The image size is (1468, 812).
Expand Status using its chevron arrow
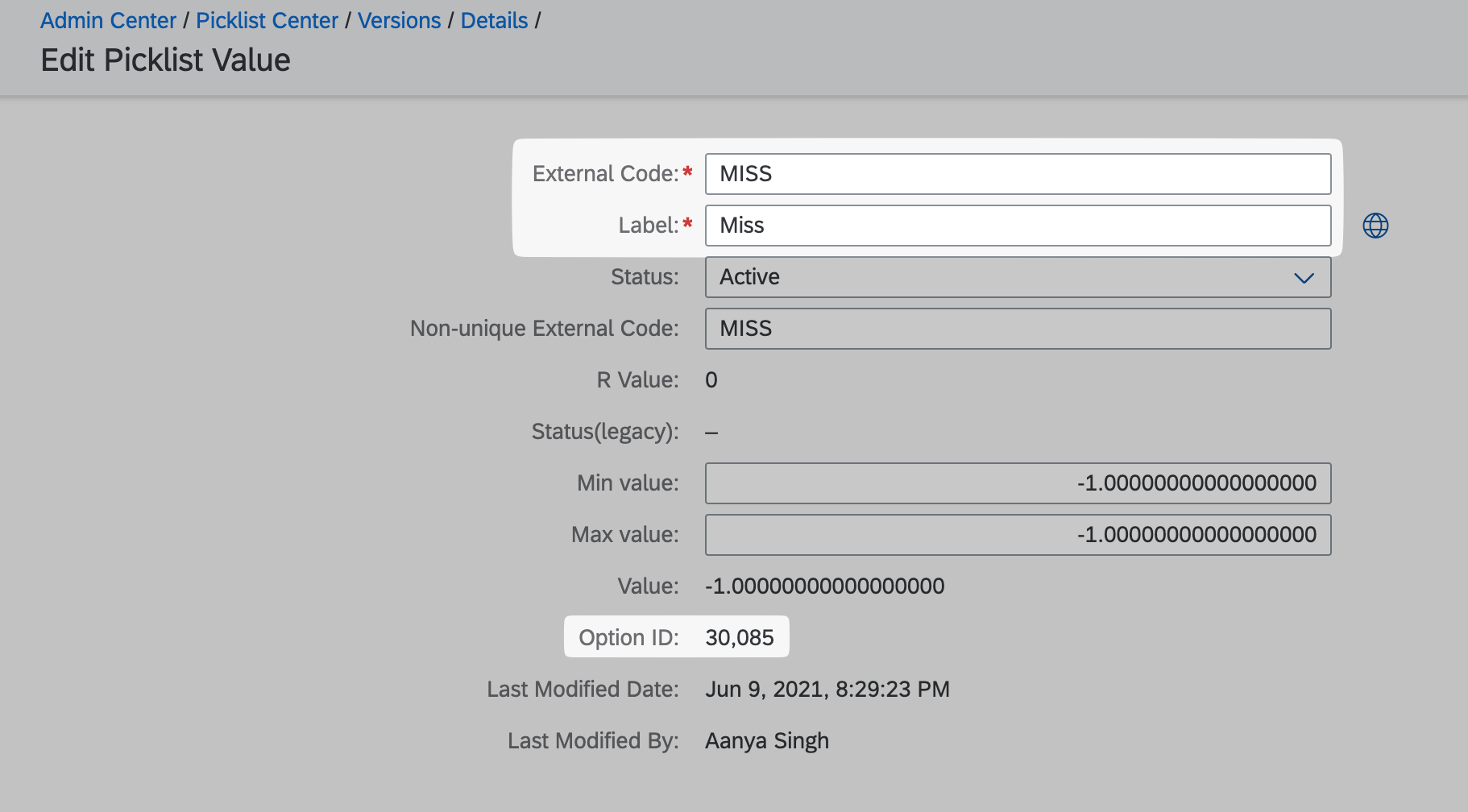1304,278
